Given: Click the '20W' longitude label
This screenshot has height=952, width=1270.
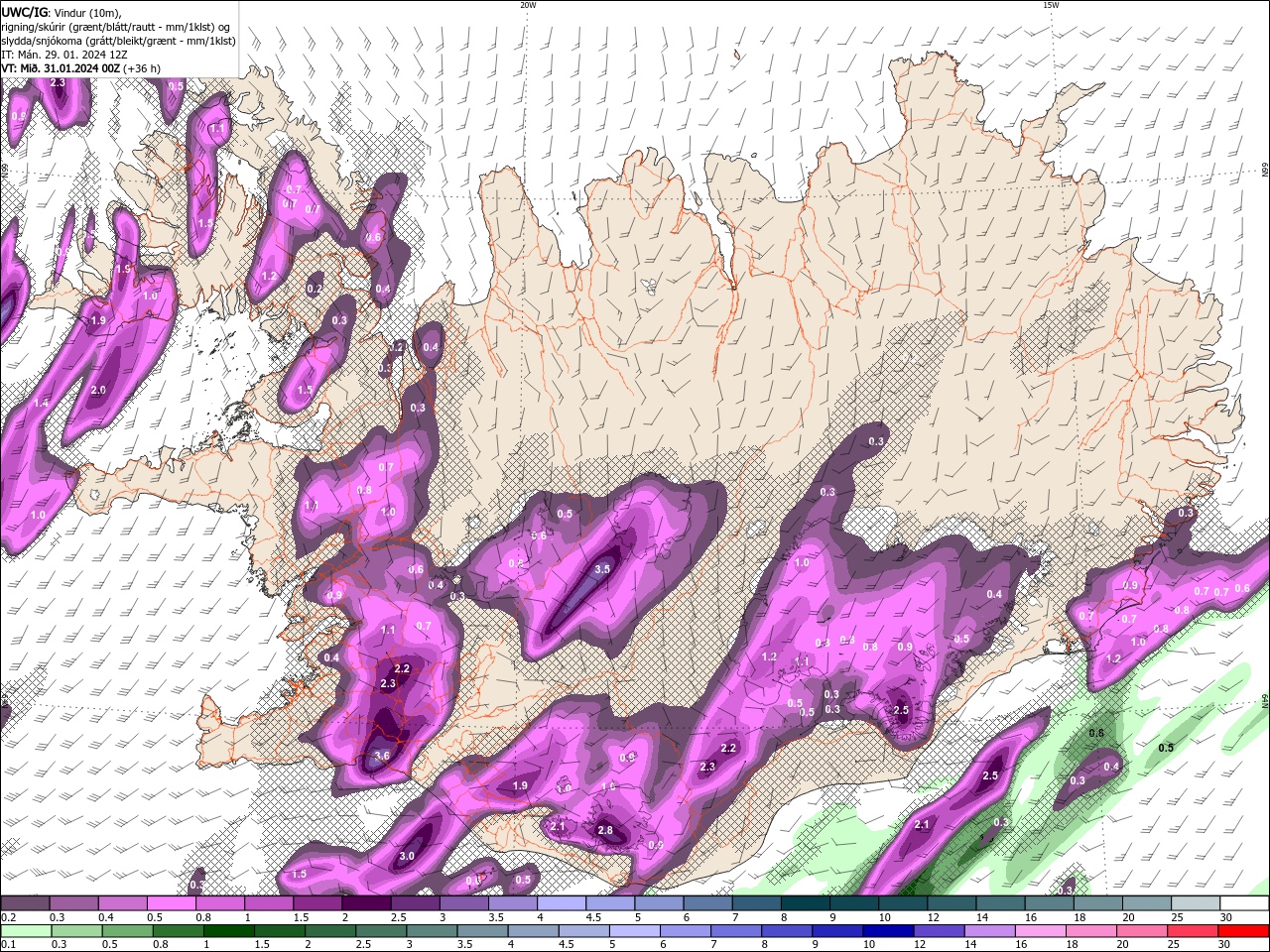Looking at the screenshot, I should pos(528,5).
